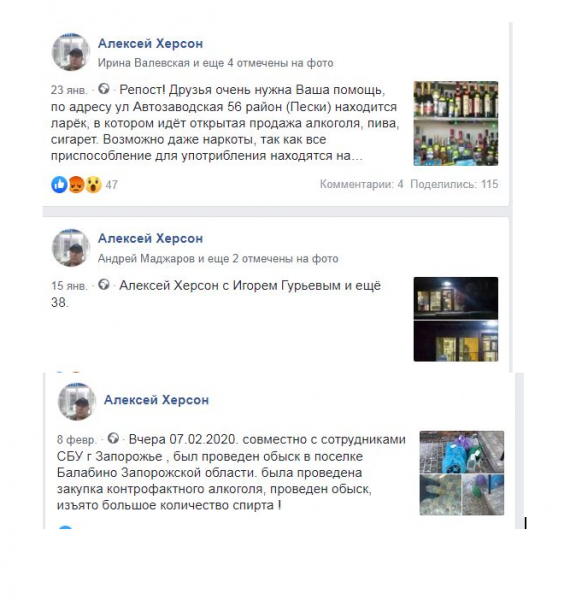Screen dimensions: 576x600
Task: Open the night kiosk photo thumbnail
Action: pos(456,319)
